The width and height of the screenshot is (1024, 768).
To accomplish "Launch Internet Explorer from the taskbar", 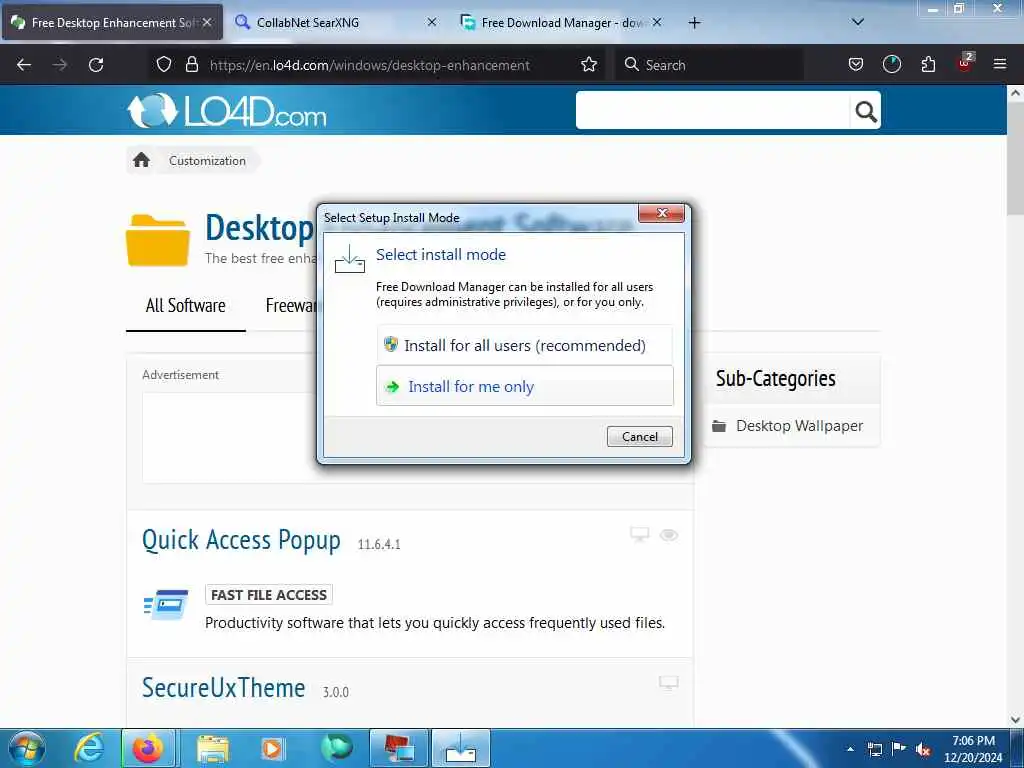I will 89,748.
